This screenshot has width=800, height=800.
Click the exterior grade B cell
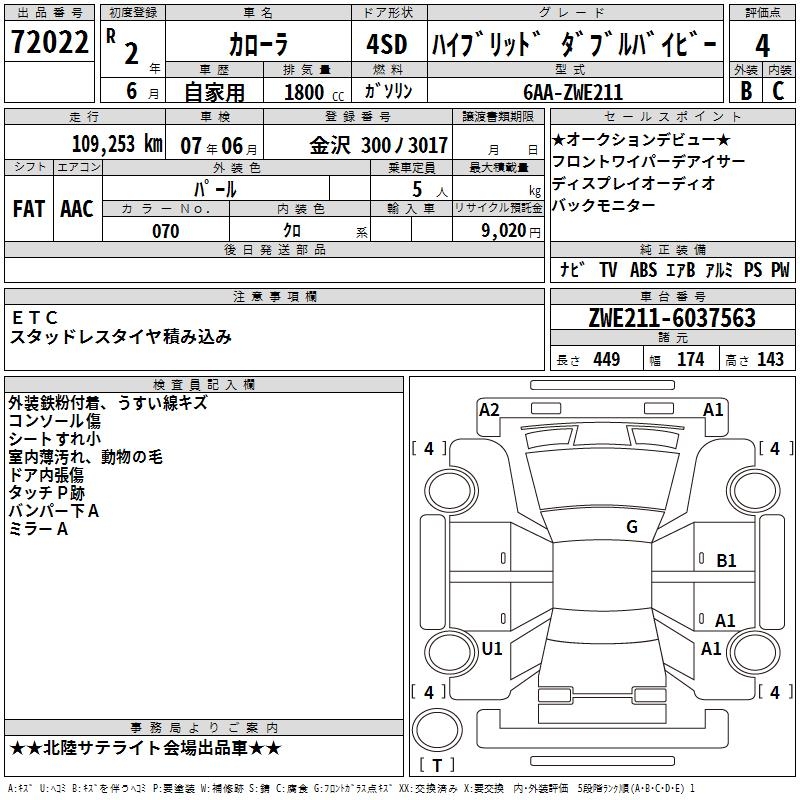pyautogui.click(x=745, y=90)
